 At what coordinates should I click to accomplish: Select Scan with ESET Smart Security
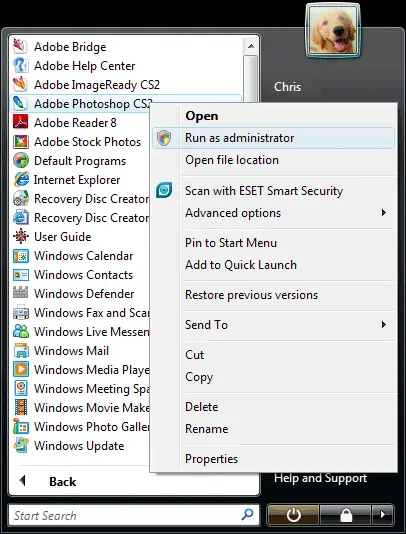(x=264, y=191)
